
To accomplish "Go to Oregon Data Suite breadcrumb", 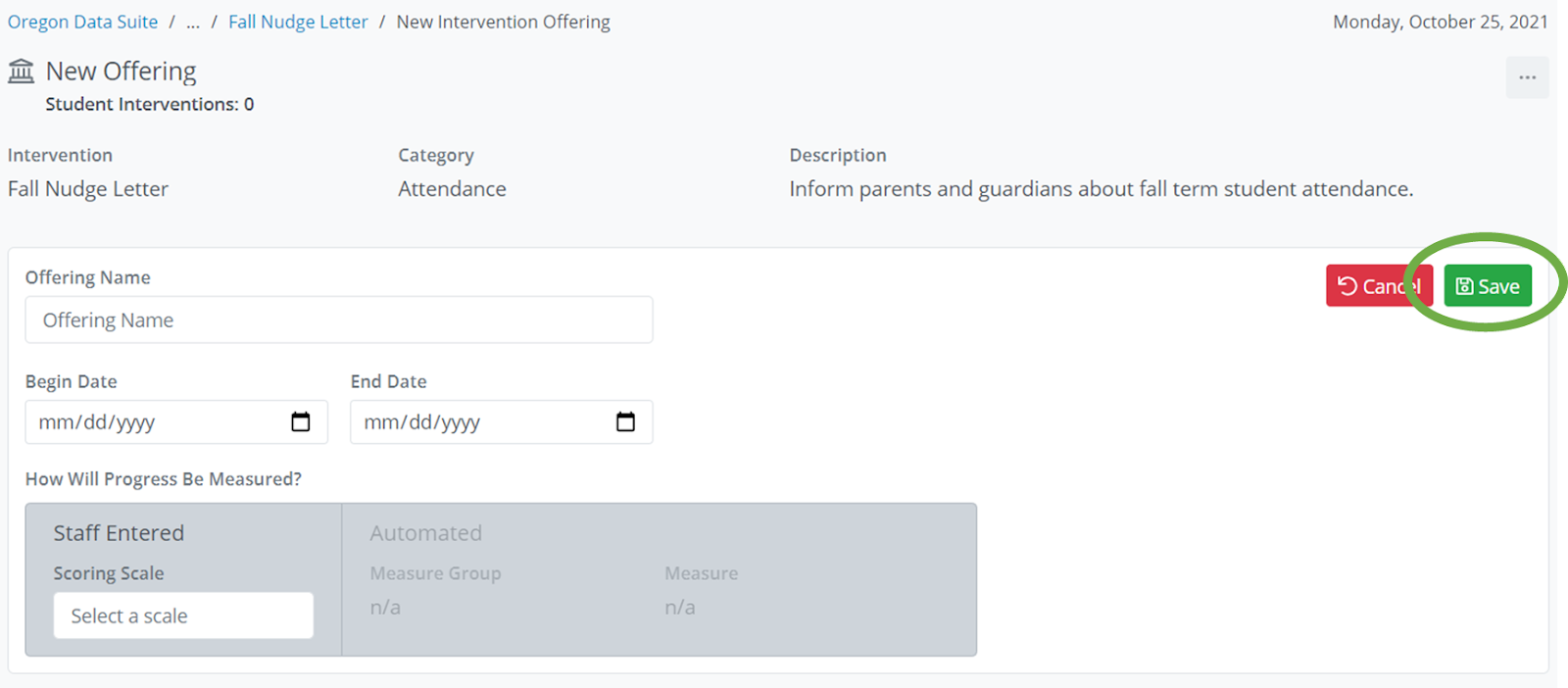I will tap(82, 23).
